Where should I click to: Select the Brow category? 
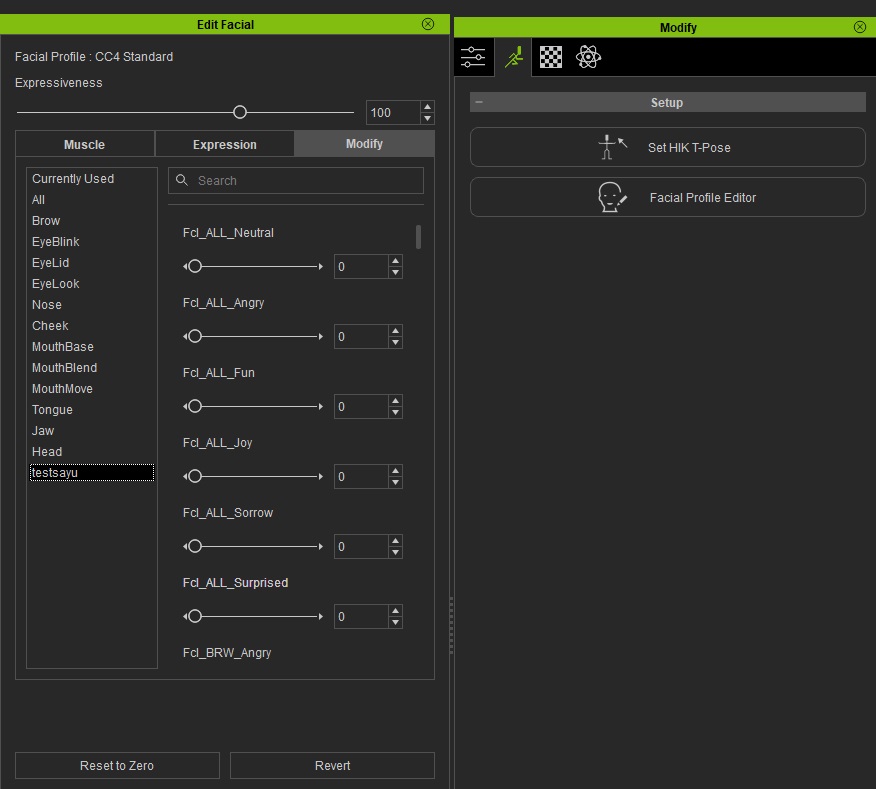click(x=46, y=221)
